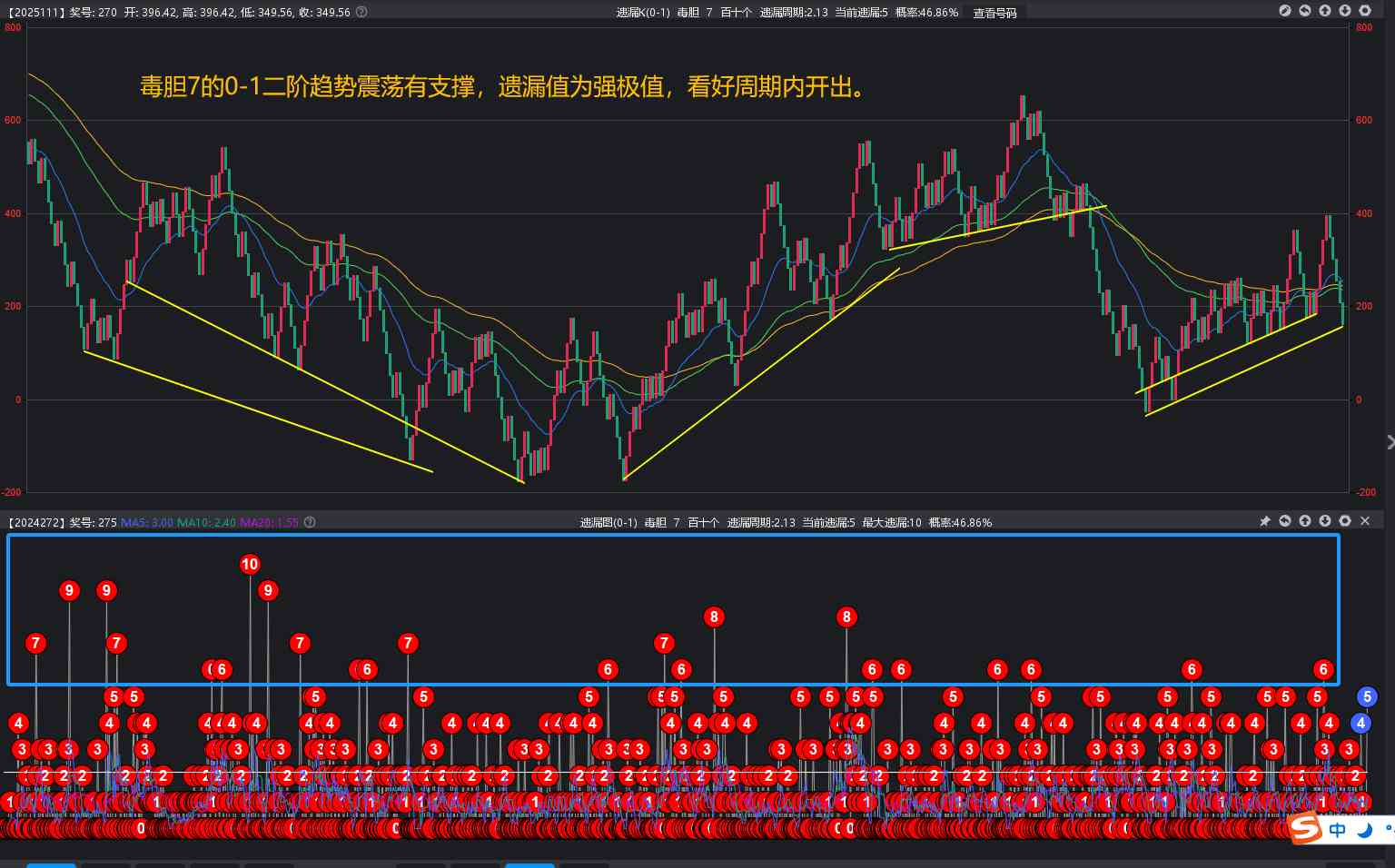Viewport: 1395px width, 868px height.
Task: Click the undo arrow icon in top chart header
Action: point(1304,11)
